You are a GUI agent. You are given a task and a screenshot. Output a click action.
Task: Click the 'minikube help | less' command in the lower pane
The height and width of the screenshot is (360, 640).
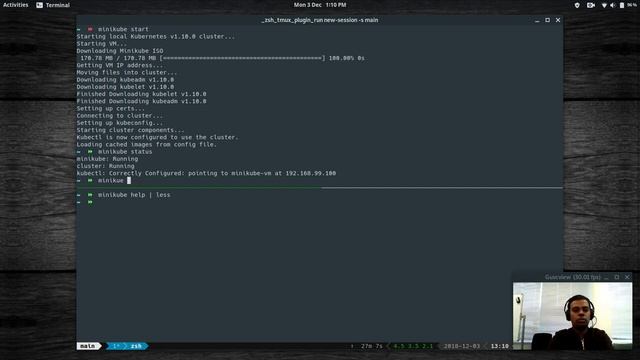click(134, 195)
